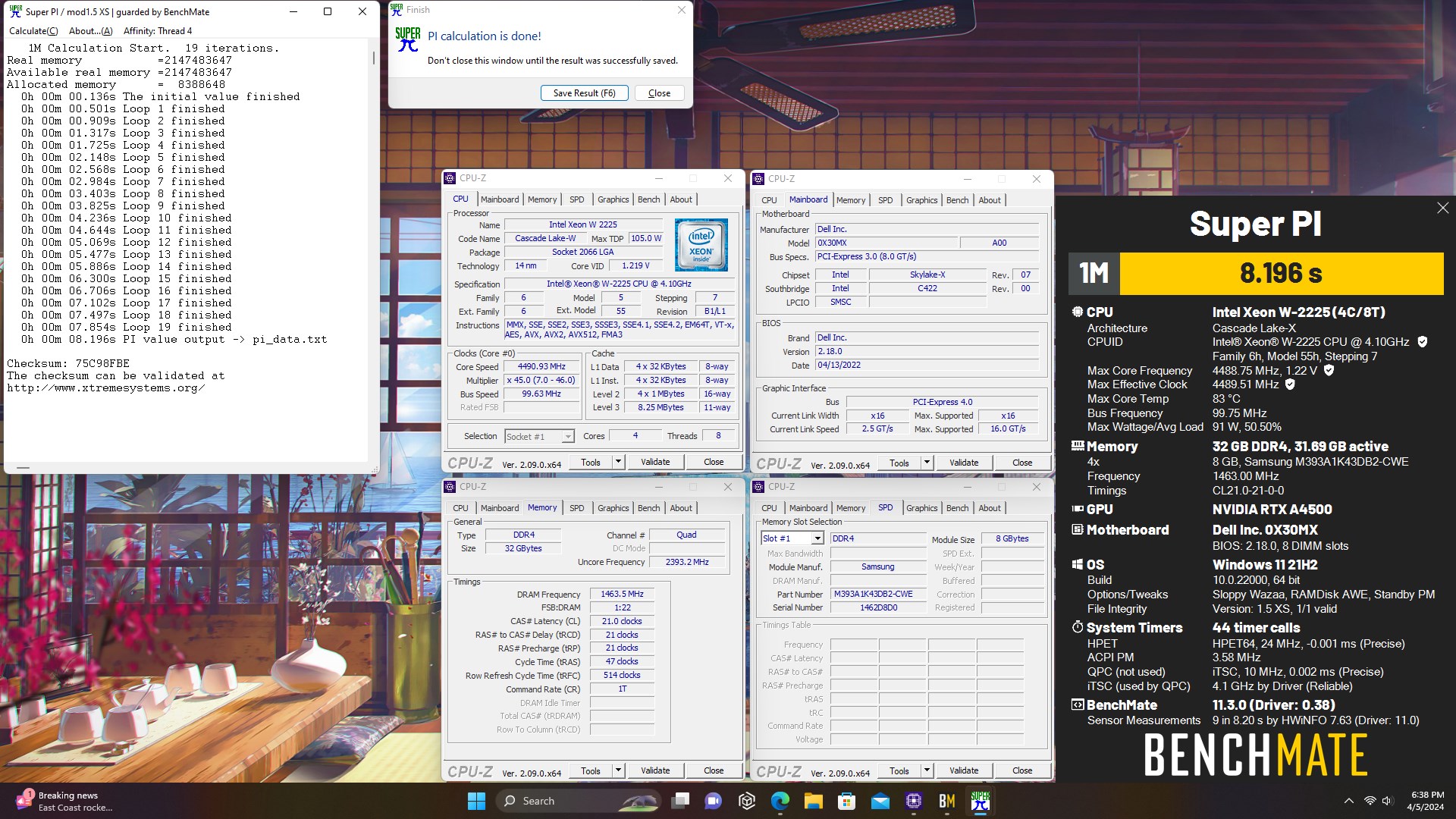The image size is (1456, 819).
Task: Open the About menu in Super PI
Action: click(x=90, y=31)
